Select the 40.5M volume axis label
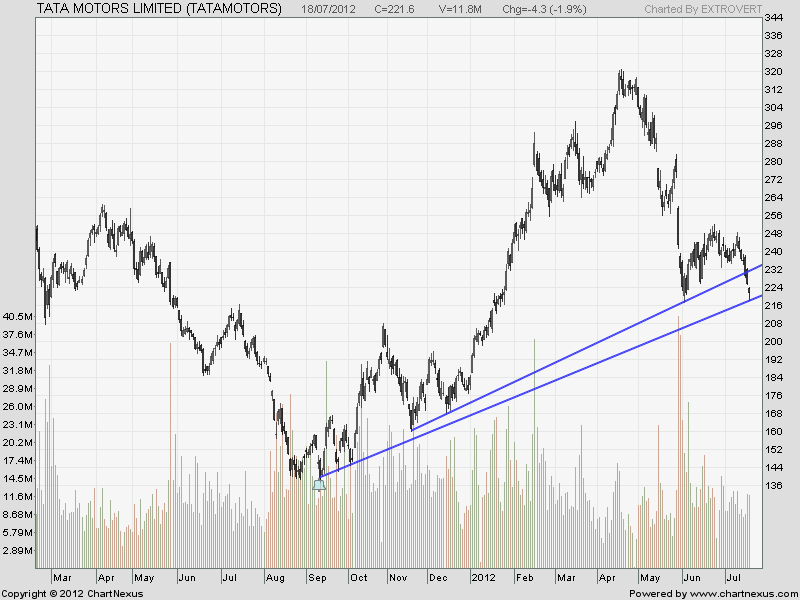 [19, 317]
